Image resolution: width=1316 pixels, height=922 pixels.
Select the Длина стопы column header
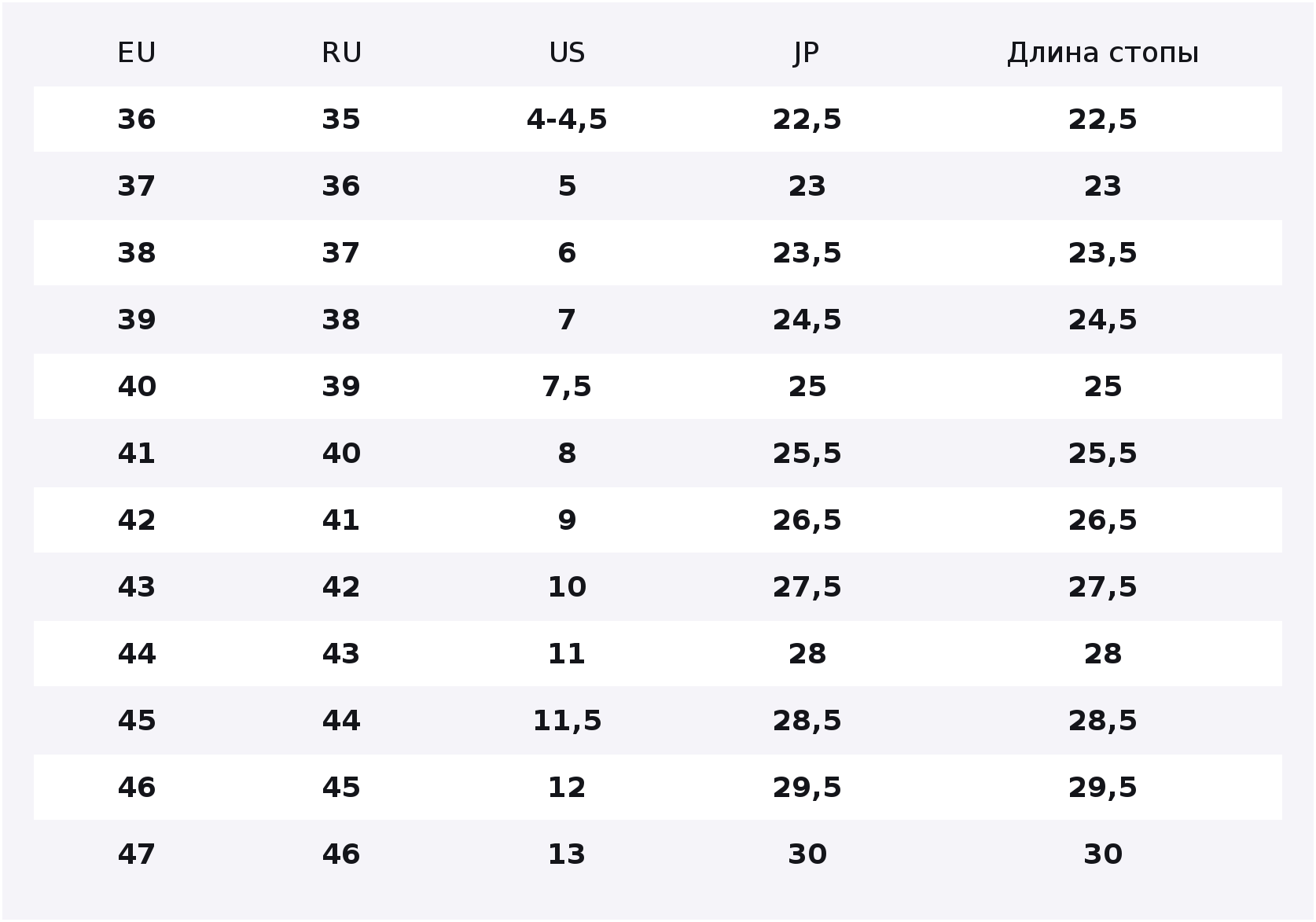[1103, 53]
